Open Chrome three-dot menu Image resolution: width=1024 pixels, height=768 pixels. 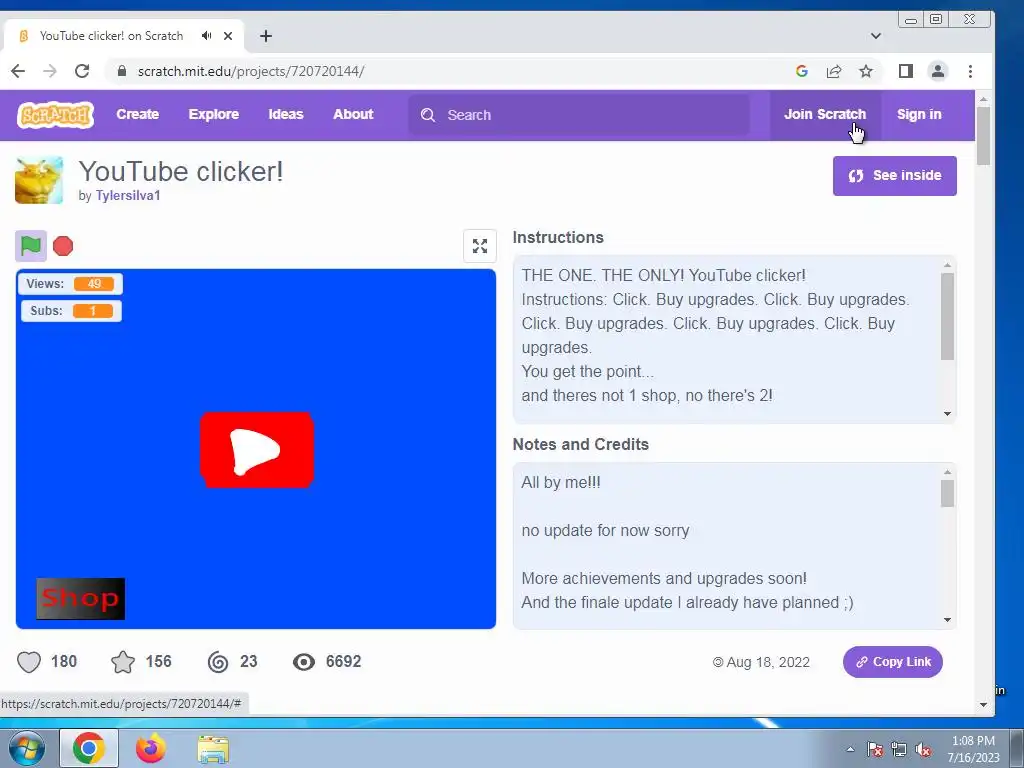pos(970,71)
